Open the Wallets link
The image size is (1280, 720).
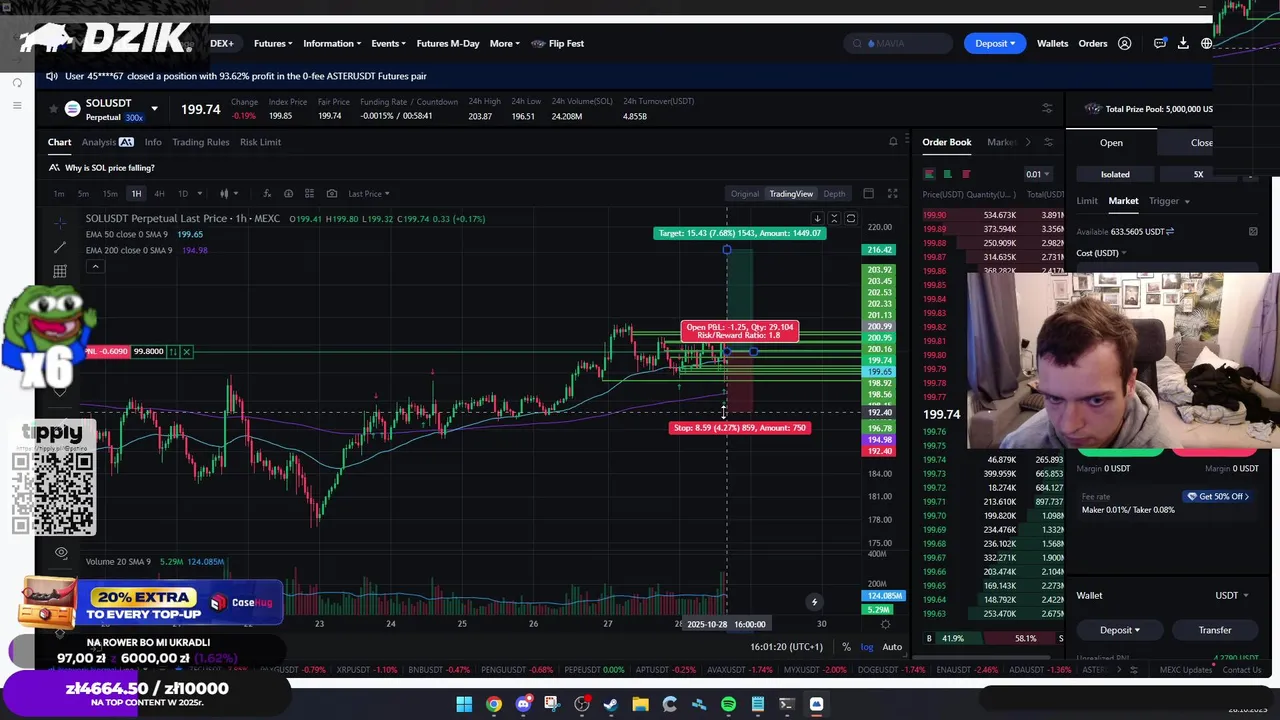tap(1052, 43)
